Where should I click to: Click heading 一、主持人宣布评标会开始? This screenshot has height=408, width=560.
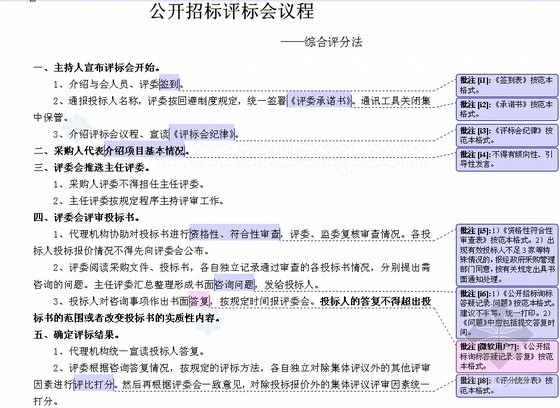coord(96,68)
